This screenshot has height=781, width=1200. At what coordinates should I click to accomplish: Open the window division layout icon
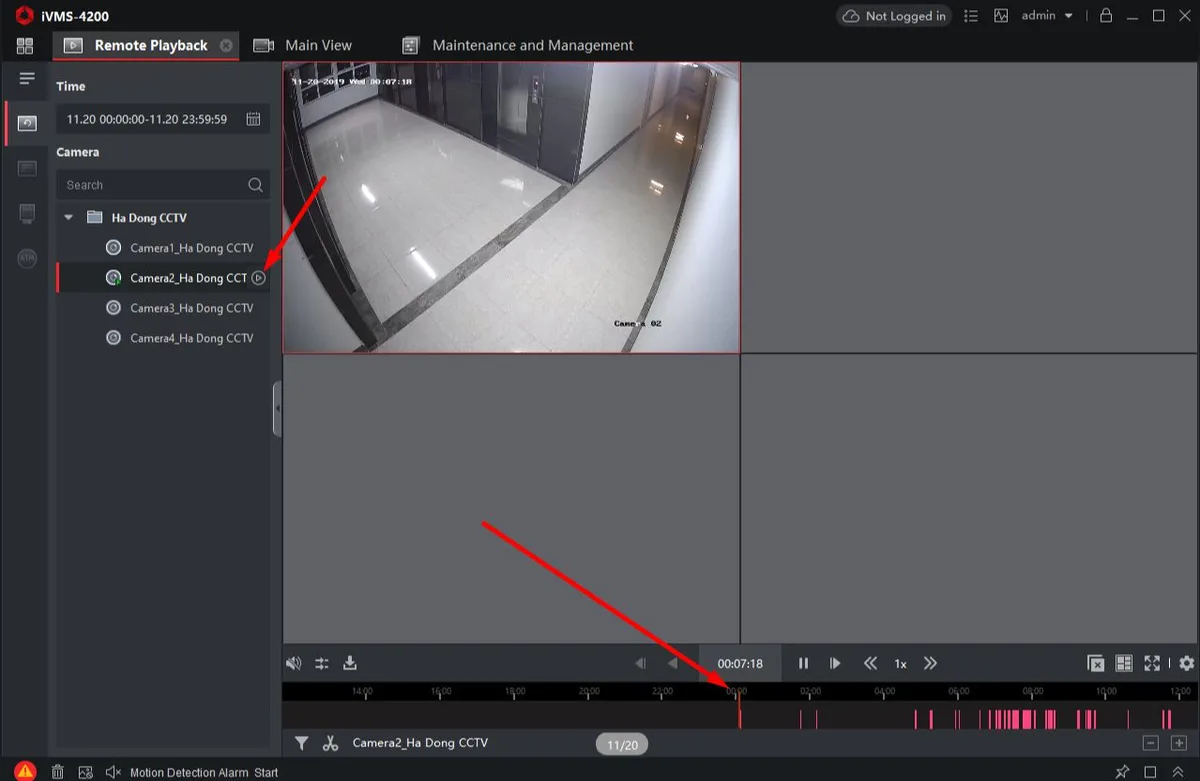[1124, 663]
